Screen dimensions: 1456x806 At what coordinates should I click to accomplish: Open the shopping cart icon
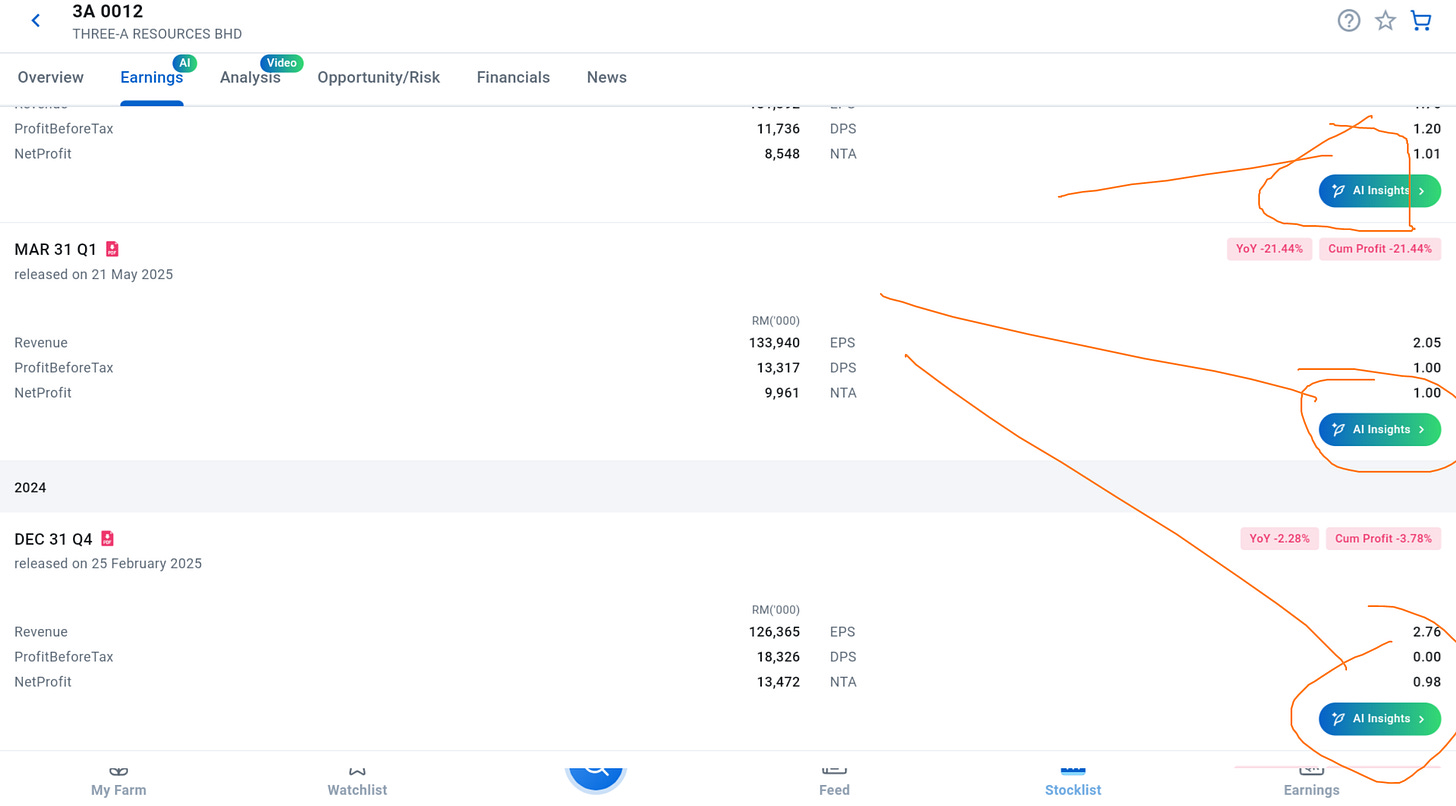(x=1421, y=21)
